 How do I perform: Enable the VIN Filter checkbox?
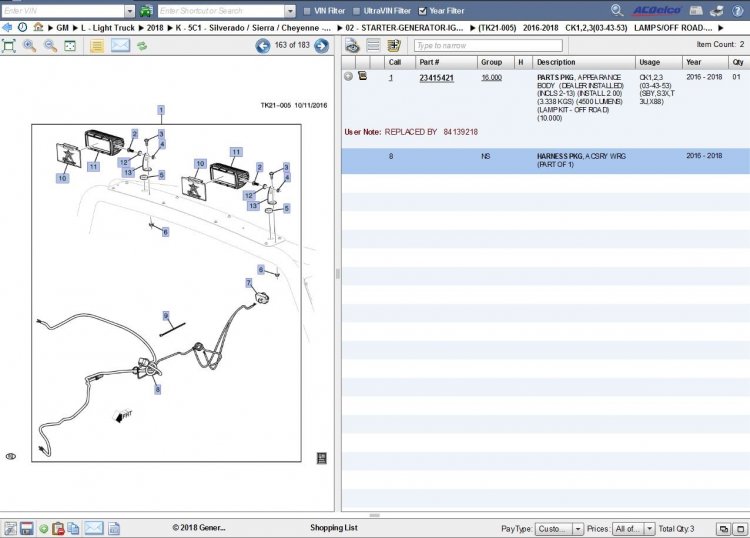tap(307, 11)
